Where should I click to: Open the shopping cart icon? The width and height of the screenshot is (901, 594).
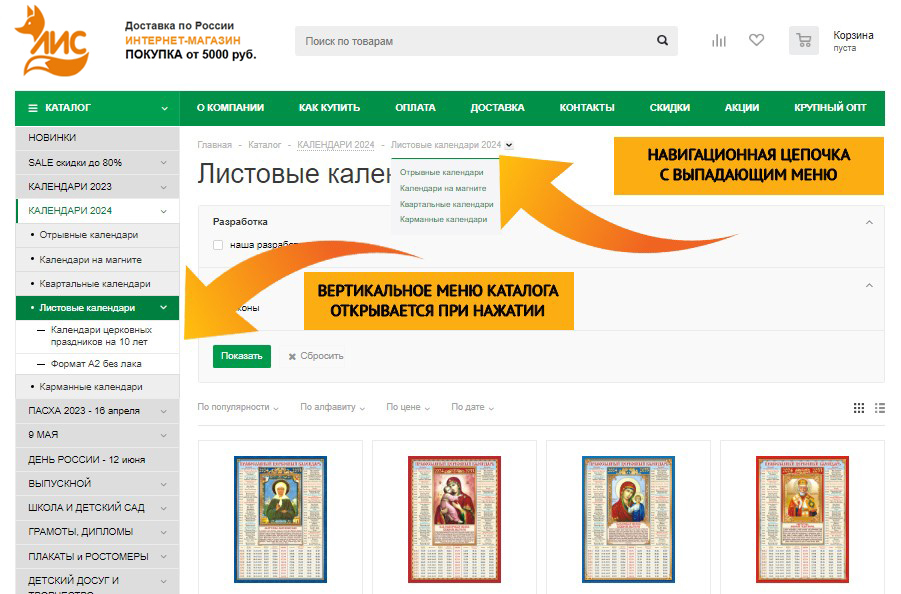tap(803, 41)
